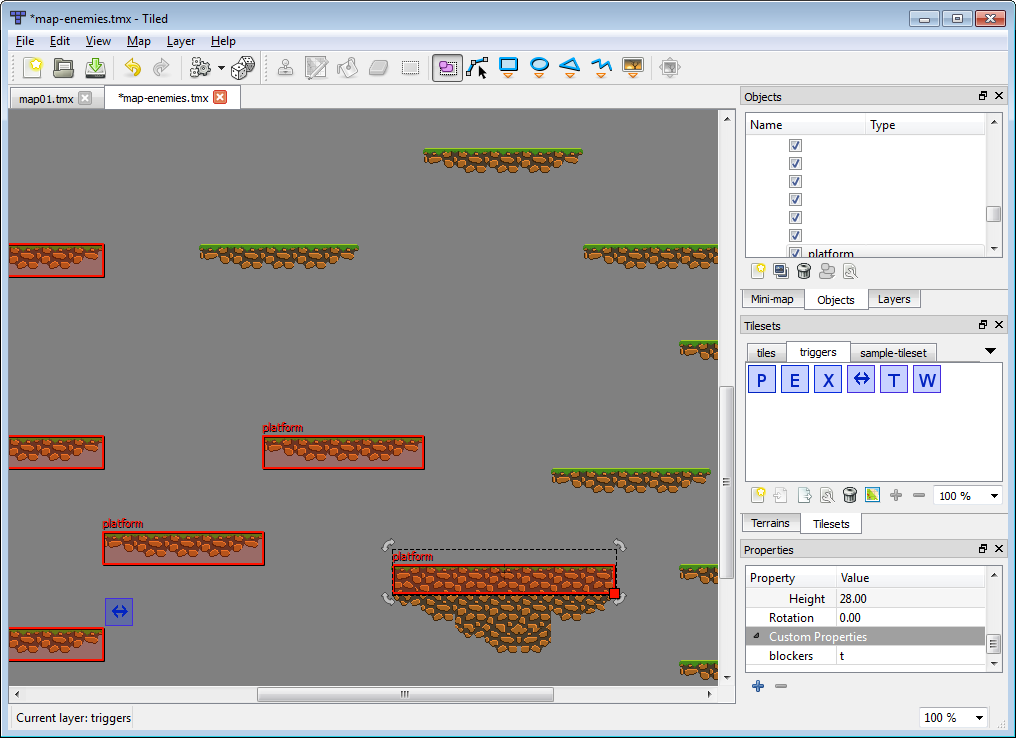Open the View menu
The width and height of the screenshot is (1016, 738).
(x=98, y=41)
